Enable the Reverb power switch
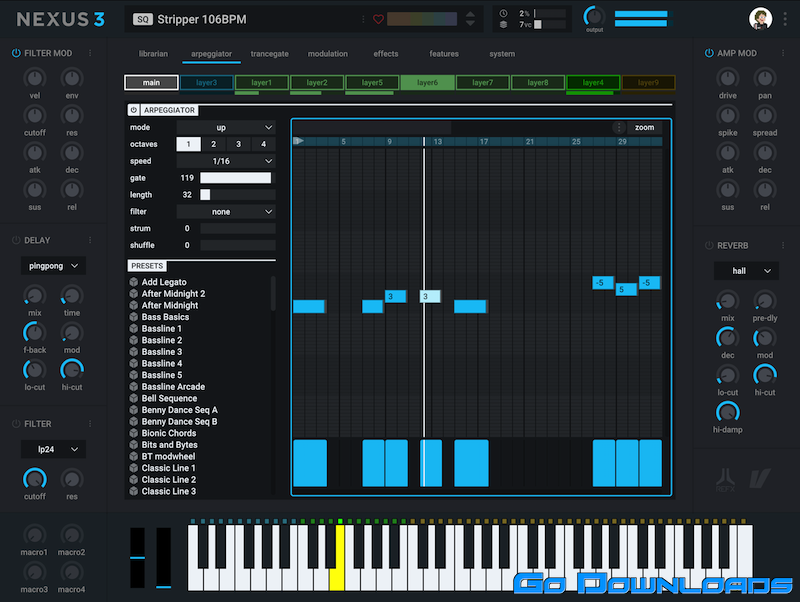Image resolution: width=800 pixels, height=602 pixels. pos(709,245)
